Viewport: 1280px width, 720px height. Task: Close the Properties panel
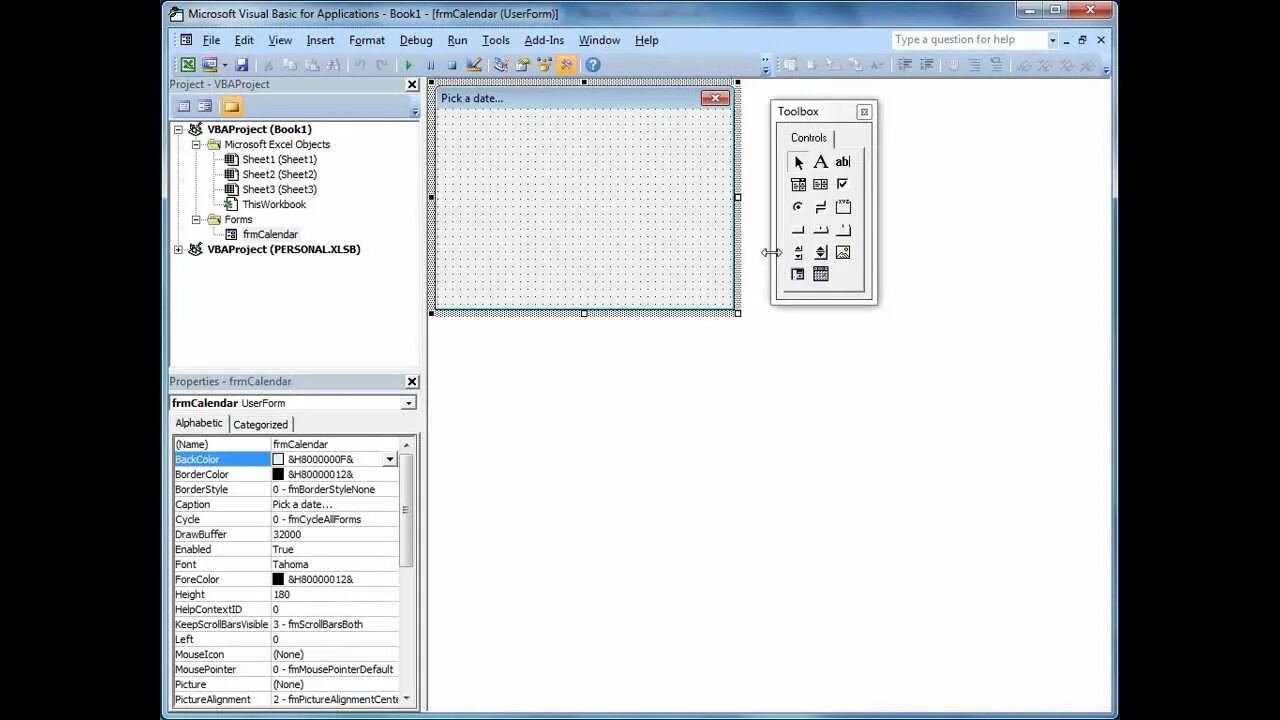(412, 382)
